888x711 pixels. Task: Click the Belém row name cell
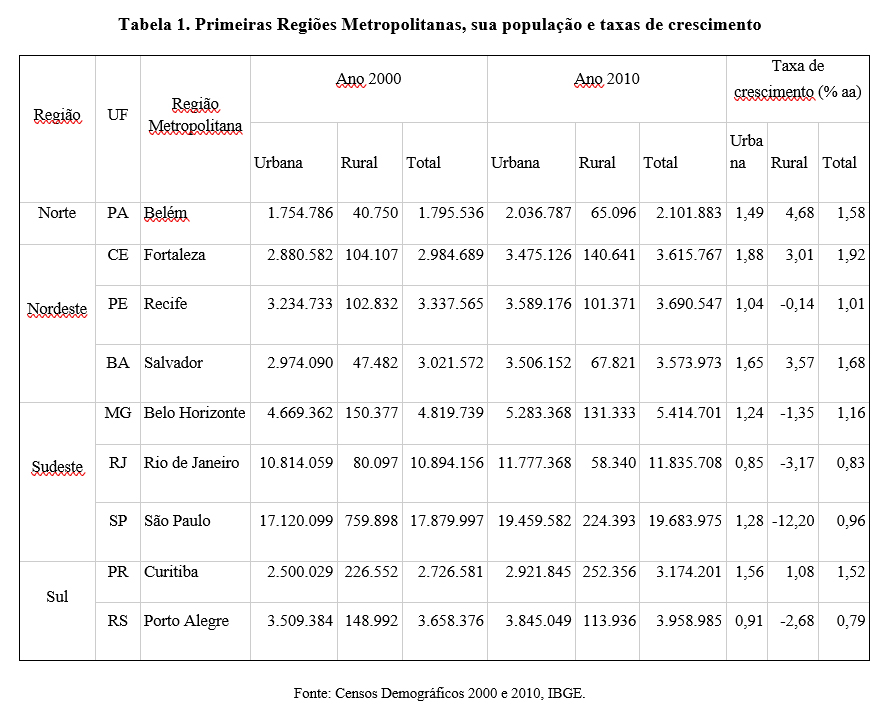pyautogui.click(x=166, y=213)
